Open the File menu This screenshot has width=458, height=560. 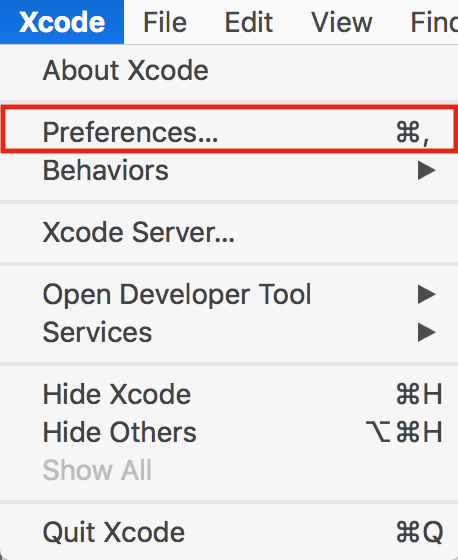165,22
